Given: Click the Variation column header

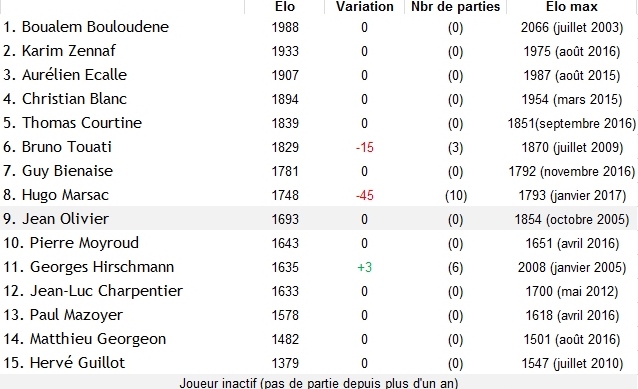Looking at the screenshot, I should coord(365,7).
